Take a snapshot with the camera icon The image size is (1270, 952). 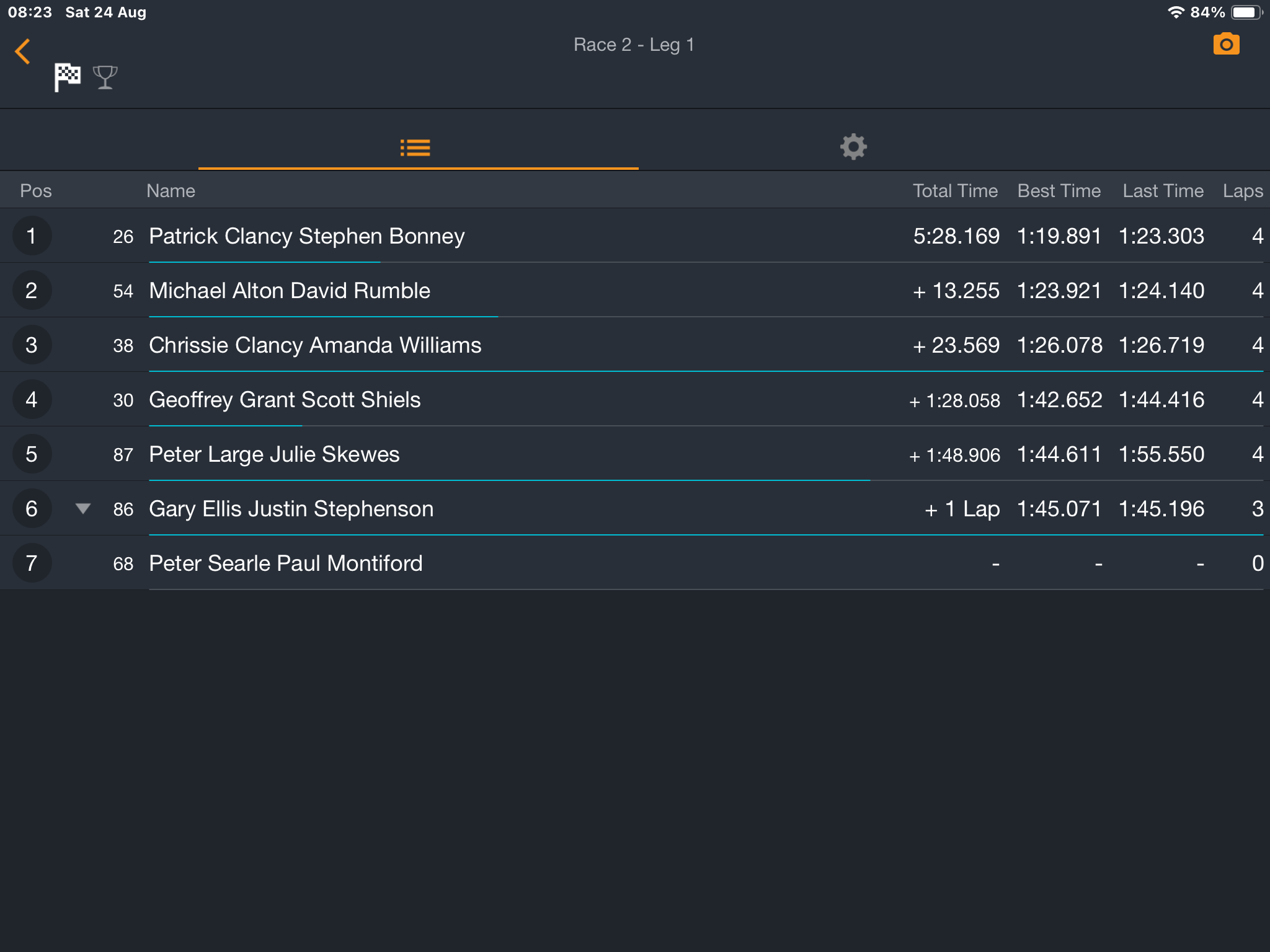tap(1226, 44)
